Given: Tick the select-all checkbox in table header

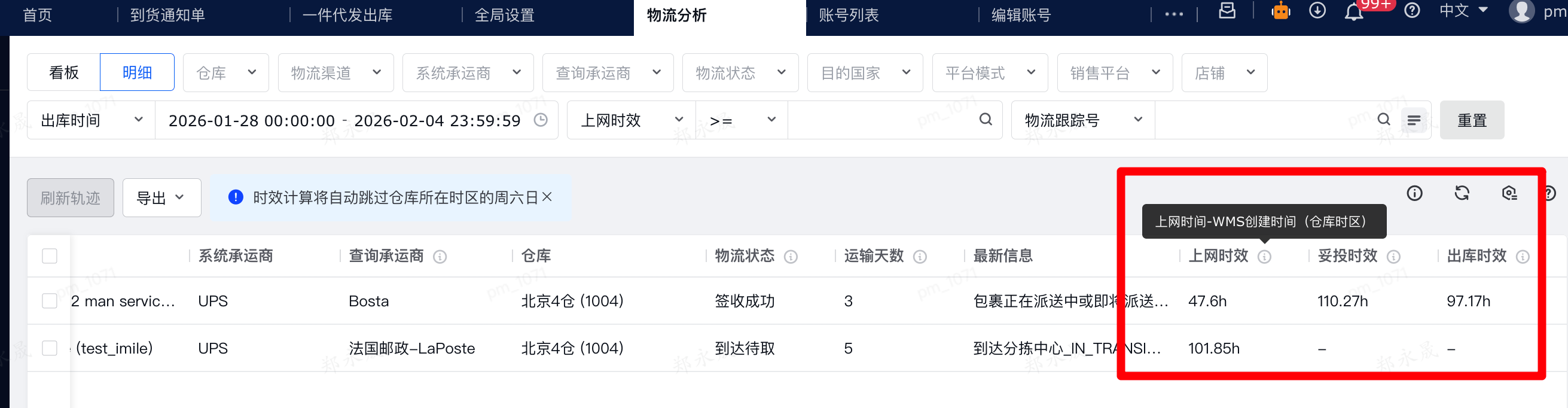Looking at the screenshot, I should [x=50, y=257].
